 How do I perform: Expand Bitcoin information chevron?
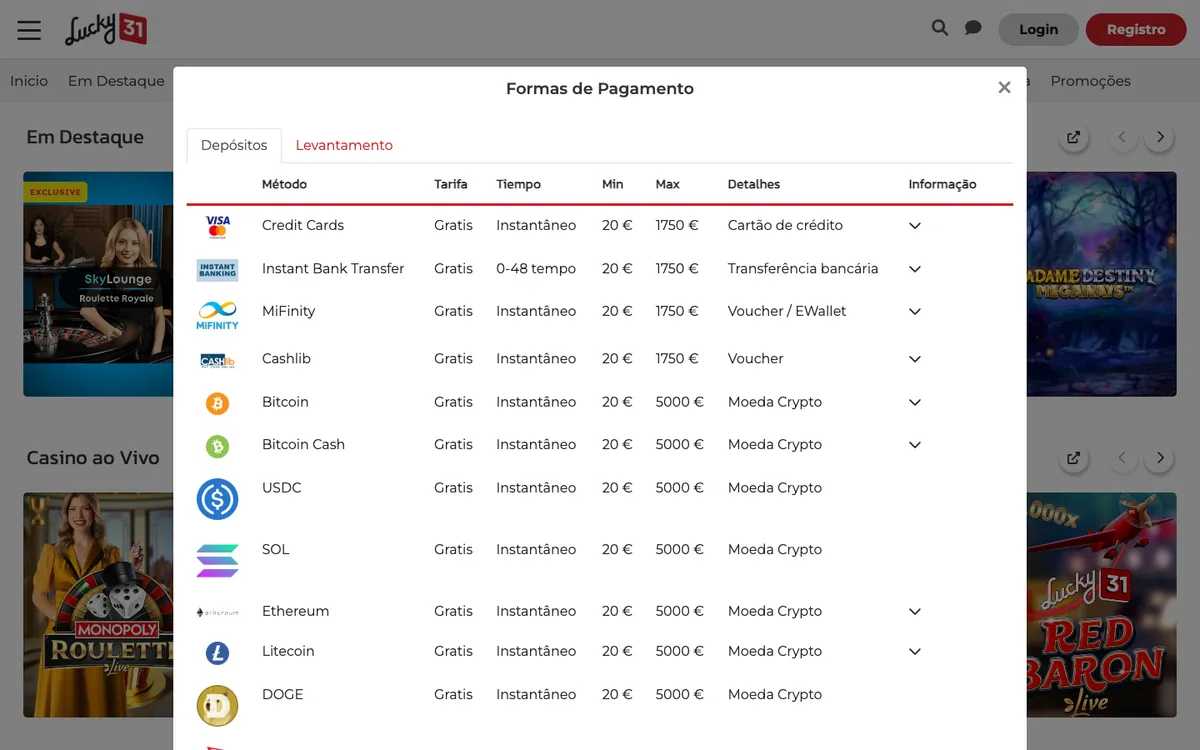pyautogui.click(x=915, y=402)
